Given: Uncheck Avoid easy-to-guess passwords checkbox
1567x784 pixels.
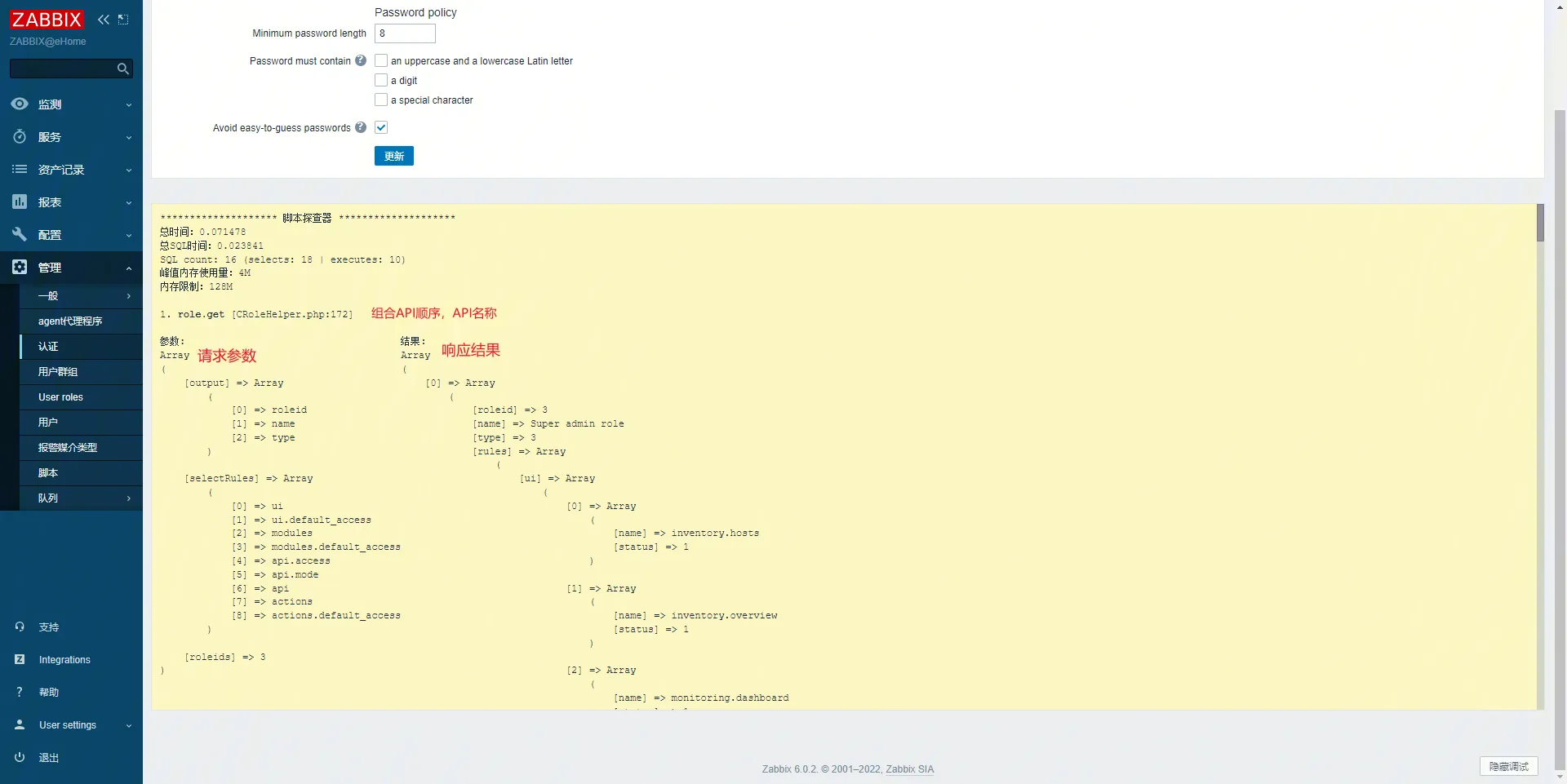Looking at the screenshot, I should [381, 127].
